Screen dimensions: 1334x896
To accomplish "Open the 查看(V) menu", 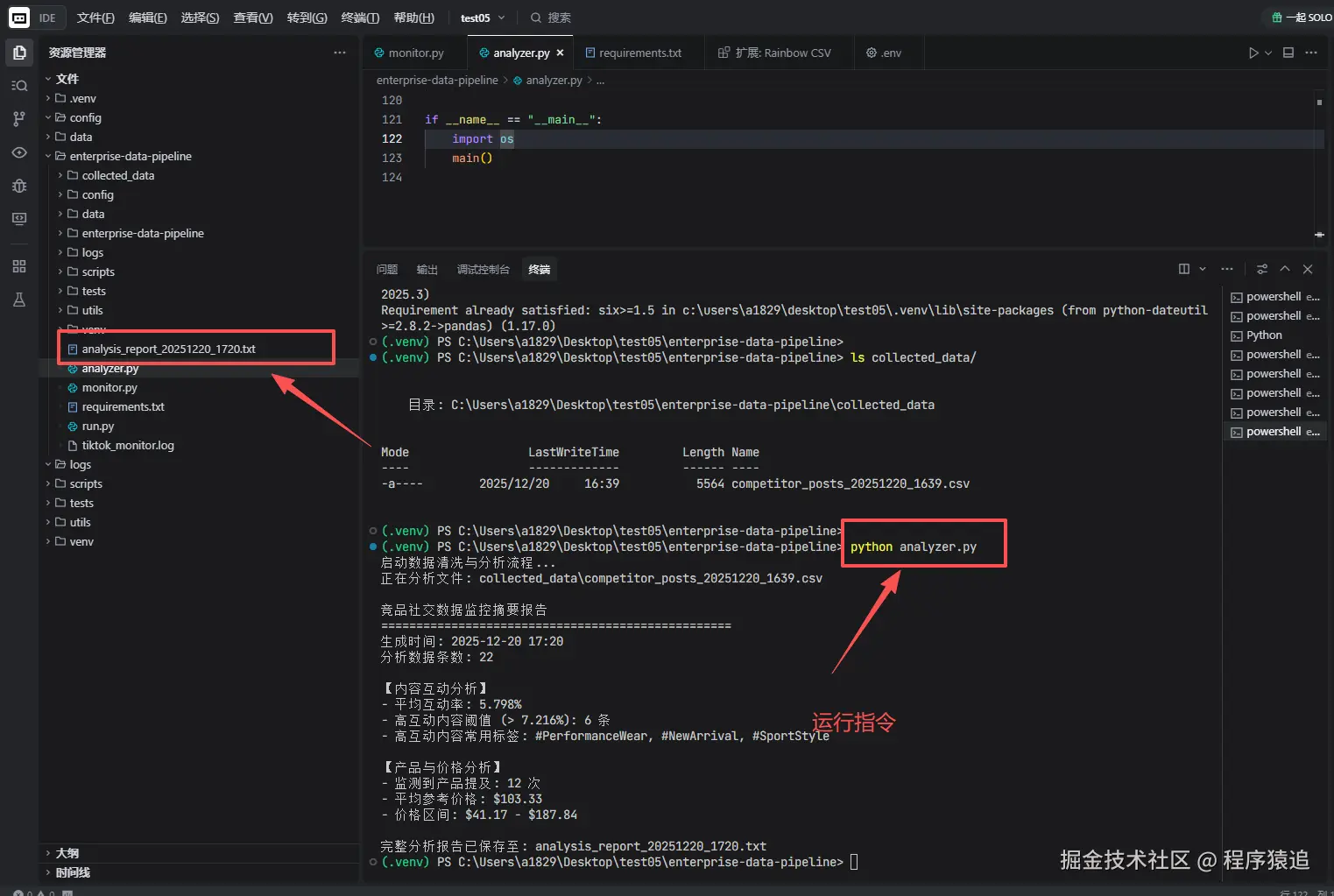I will [x=253, y=18].
